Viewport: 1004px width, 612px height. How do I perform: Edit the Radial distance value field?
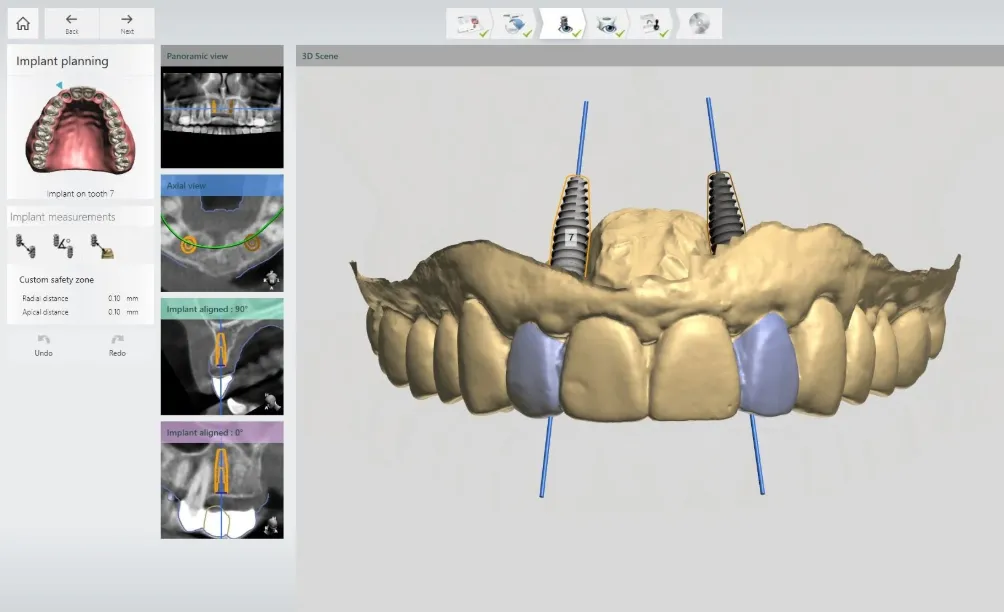pos(115,298)
